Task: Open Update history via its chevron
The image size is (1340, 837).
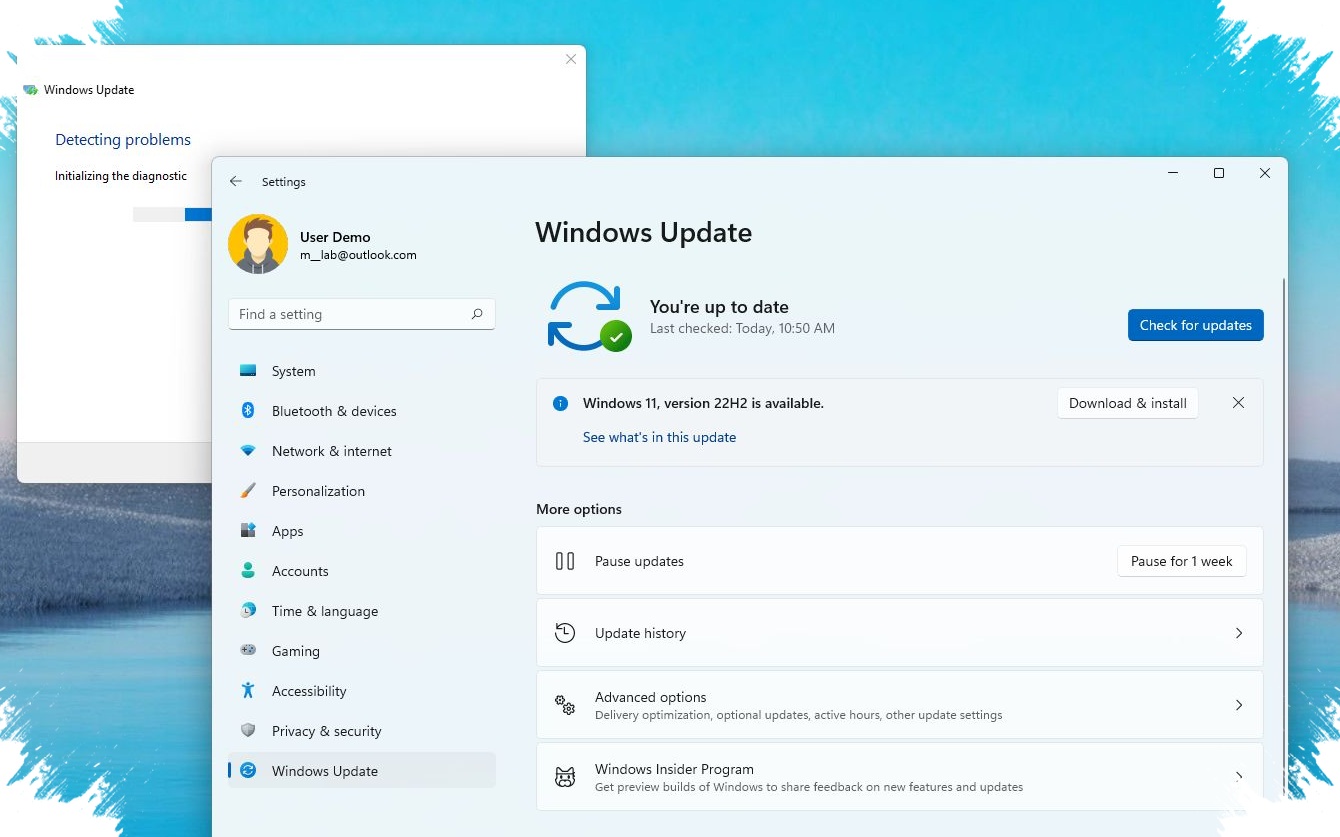Action: 1239,633
